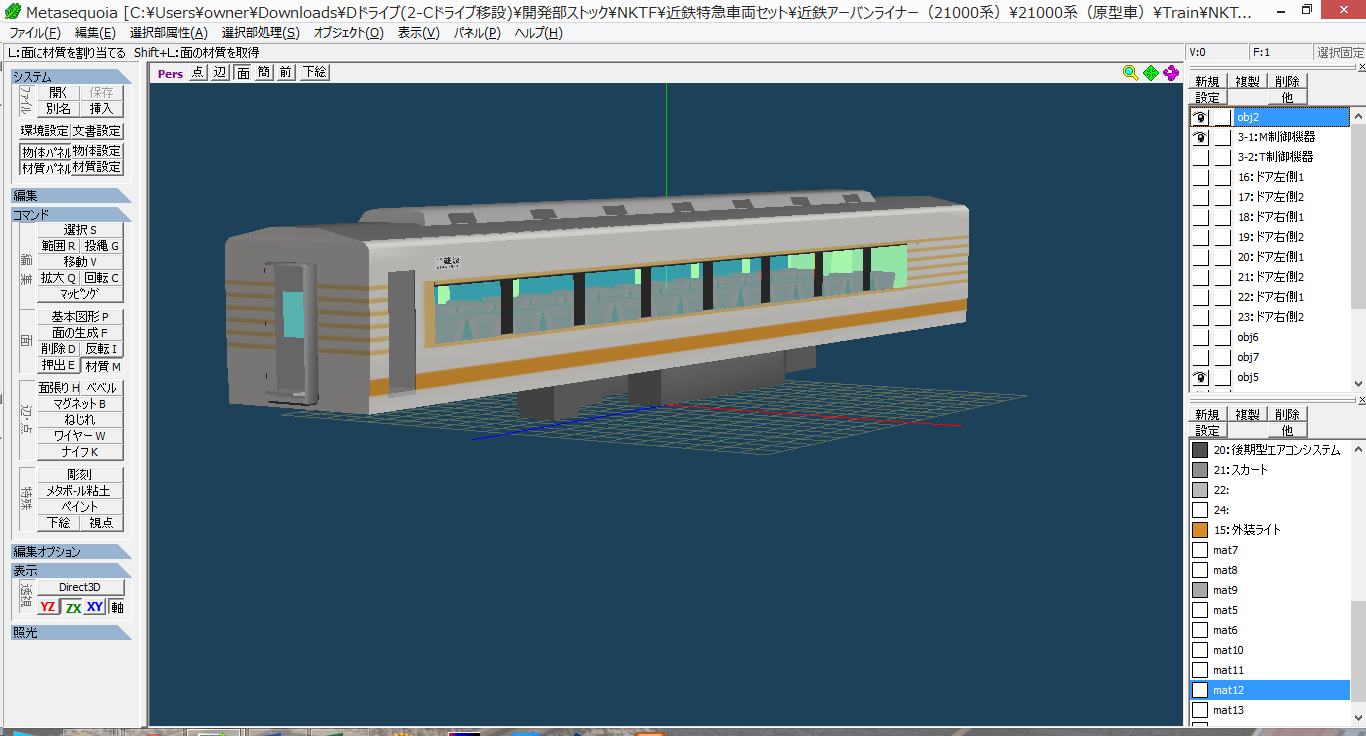Image resolution: width=1366 pixels, height=736 pixels.
Task: Open the Direct3D renderer selector
Action: [80, 587]
